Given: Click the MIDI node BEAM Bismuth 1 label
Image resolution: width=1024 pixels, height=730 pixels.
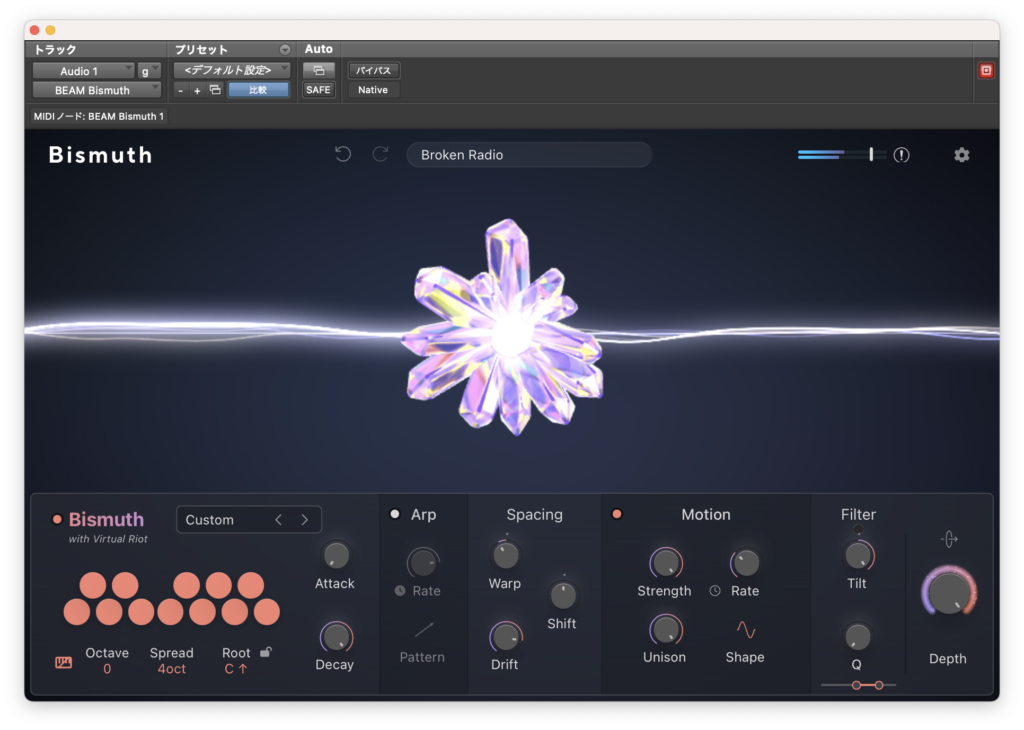Looking at the screenshot, I should coord(99,116).
